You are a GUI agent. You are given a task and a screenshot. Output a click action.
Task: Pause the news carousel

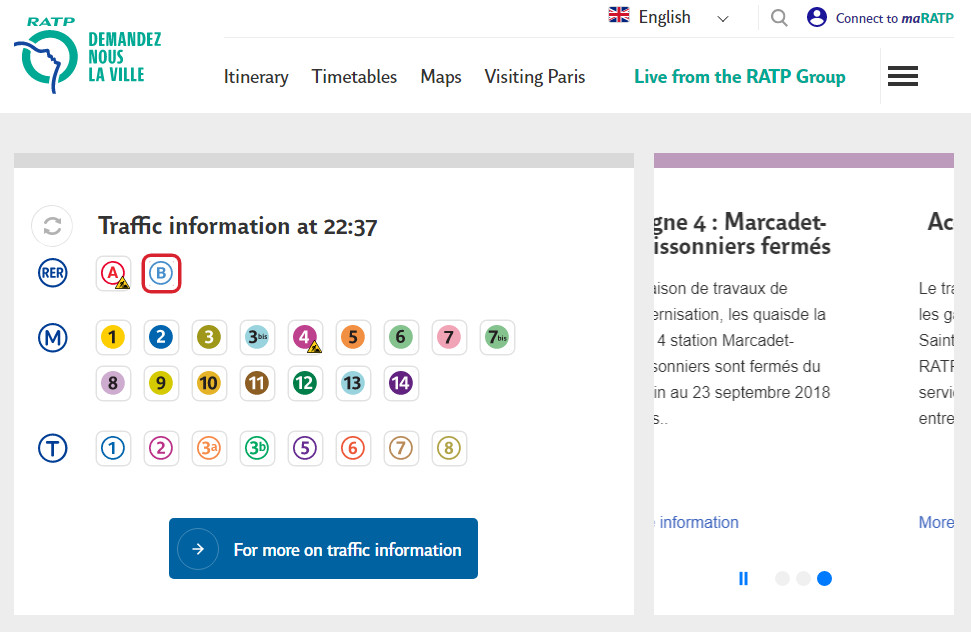[743, 578]
